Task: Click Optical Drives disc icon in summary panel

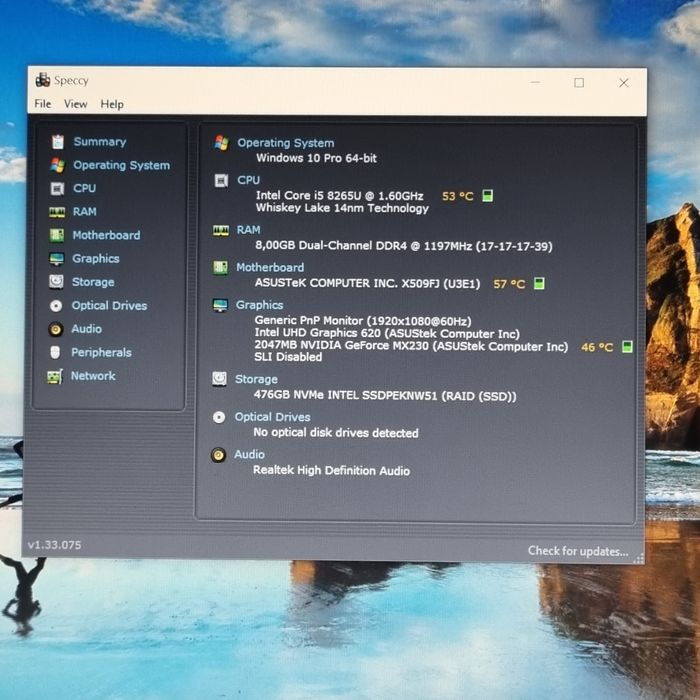Action: click(x=219, y=417)
